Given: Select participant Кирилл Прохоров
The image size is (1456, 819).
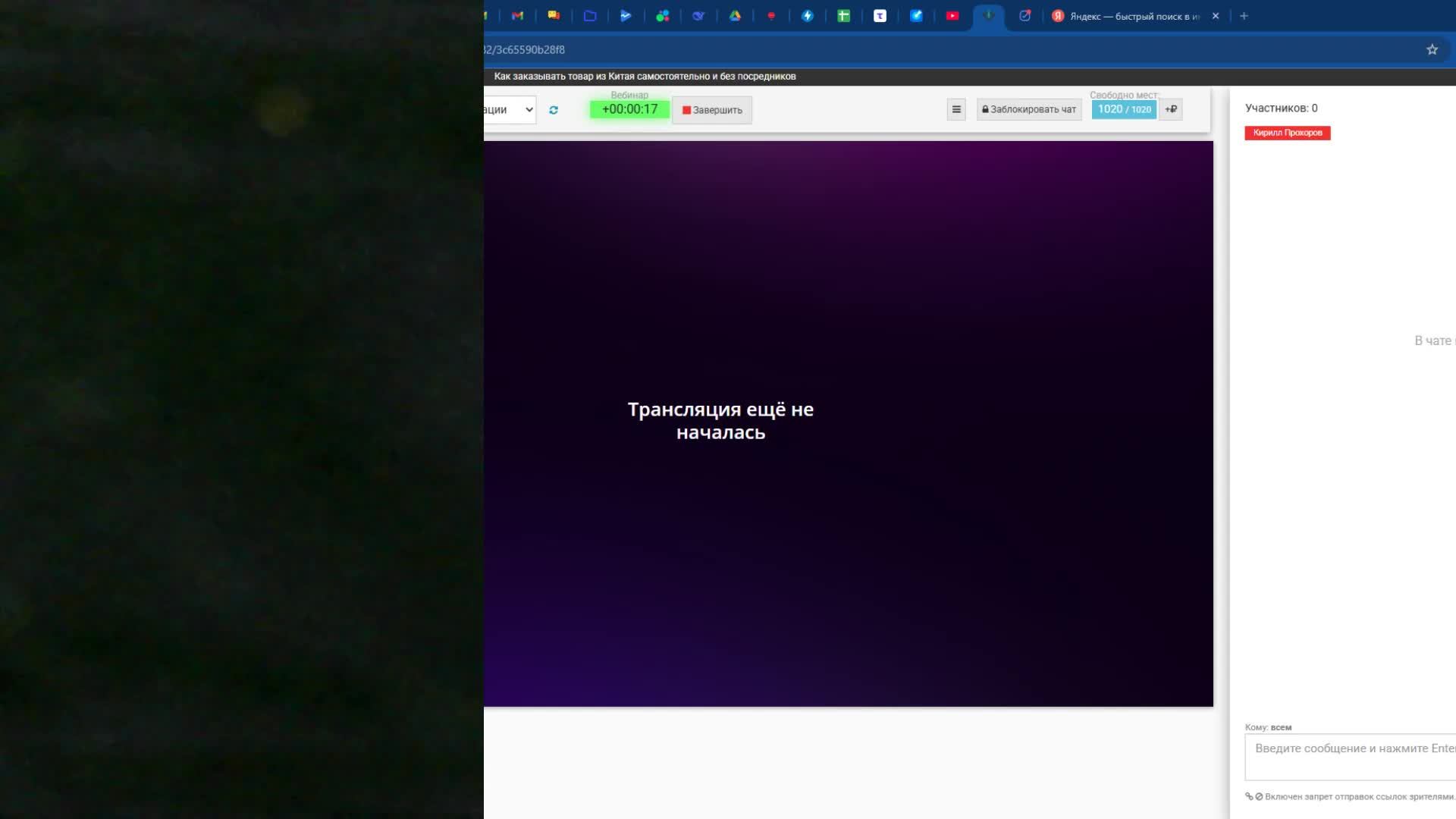Looking at the screenshot, I should [x=1288, y=133].
